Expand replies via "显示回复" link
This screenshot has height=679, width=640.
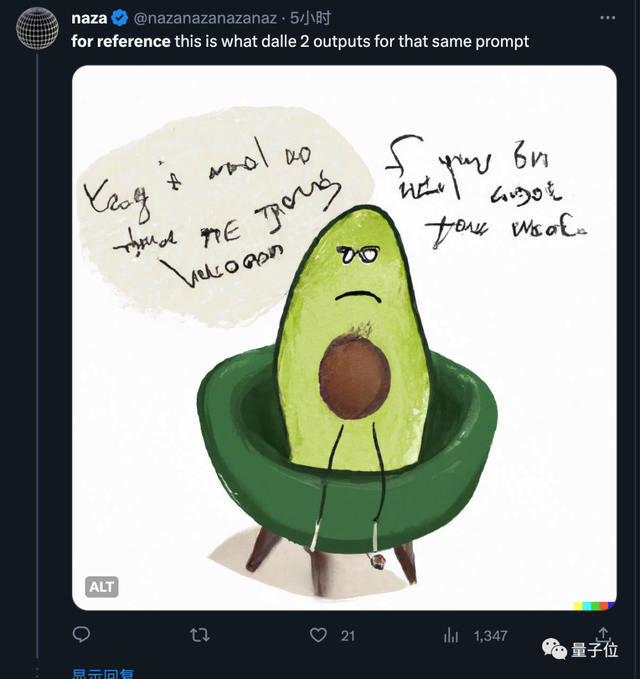[104, 674]
